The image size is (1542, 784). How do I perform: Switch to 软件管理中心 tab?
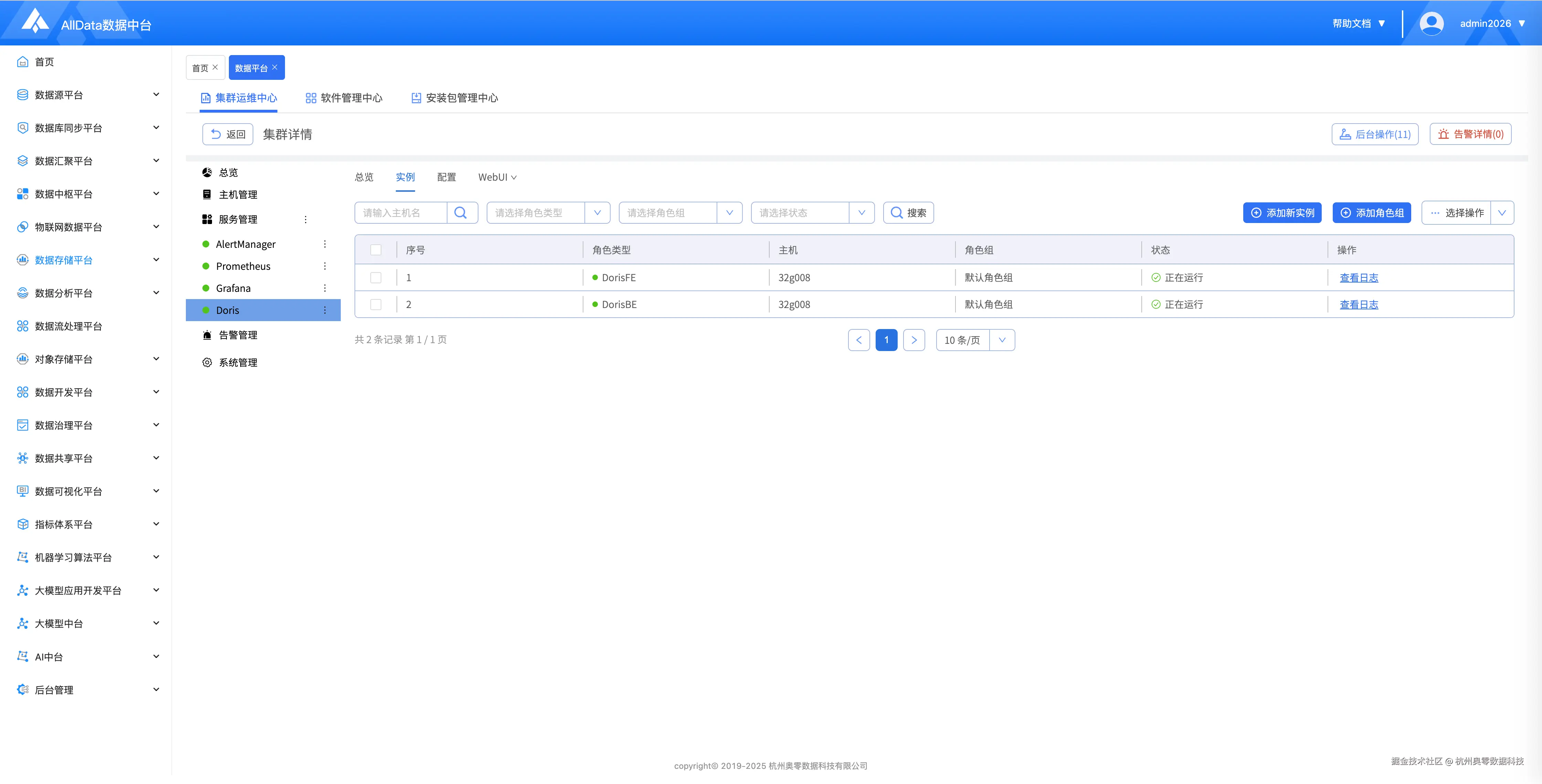(344, 97)
